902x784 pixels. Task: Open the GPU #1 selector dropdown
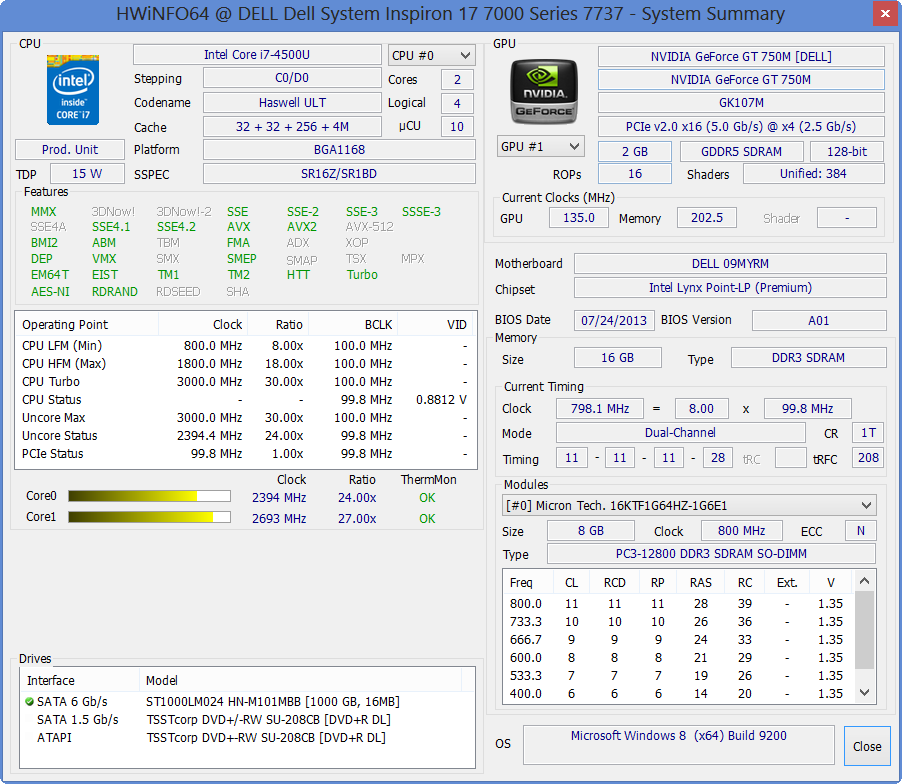click(x=540, y=147)
